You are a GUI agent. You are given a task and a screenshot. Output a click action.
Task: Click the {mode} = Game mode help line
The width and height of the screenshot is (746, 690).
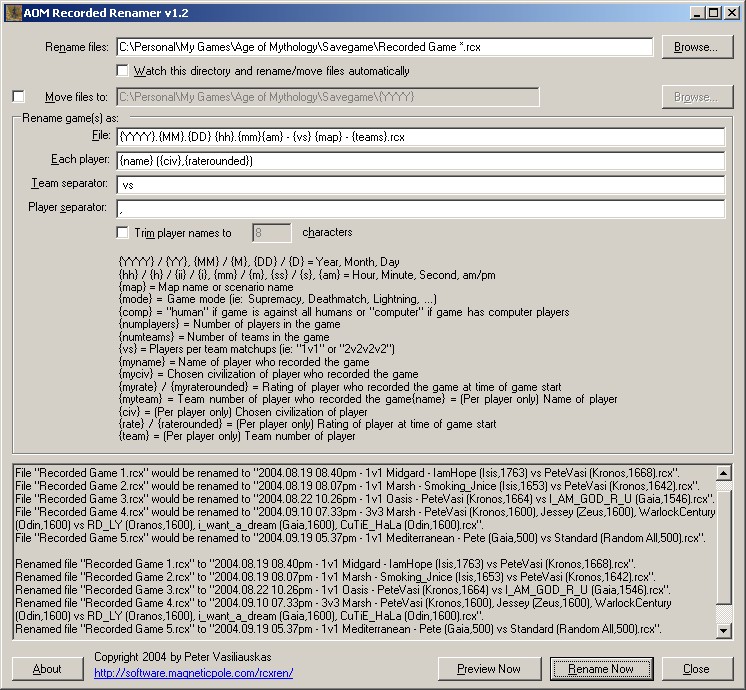(x=277, y=299)
